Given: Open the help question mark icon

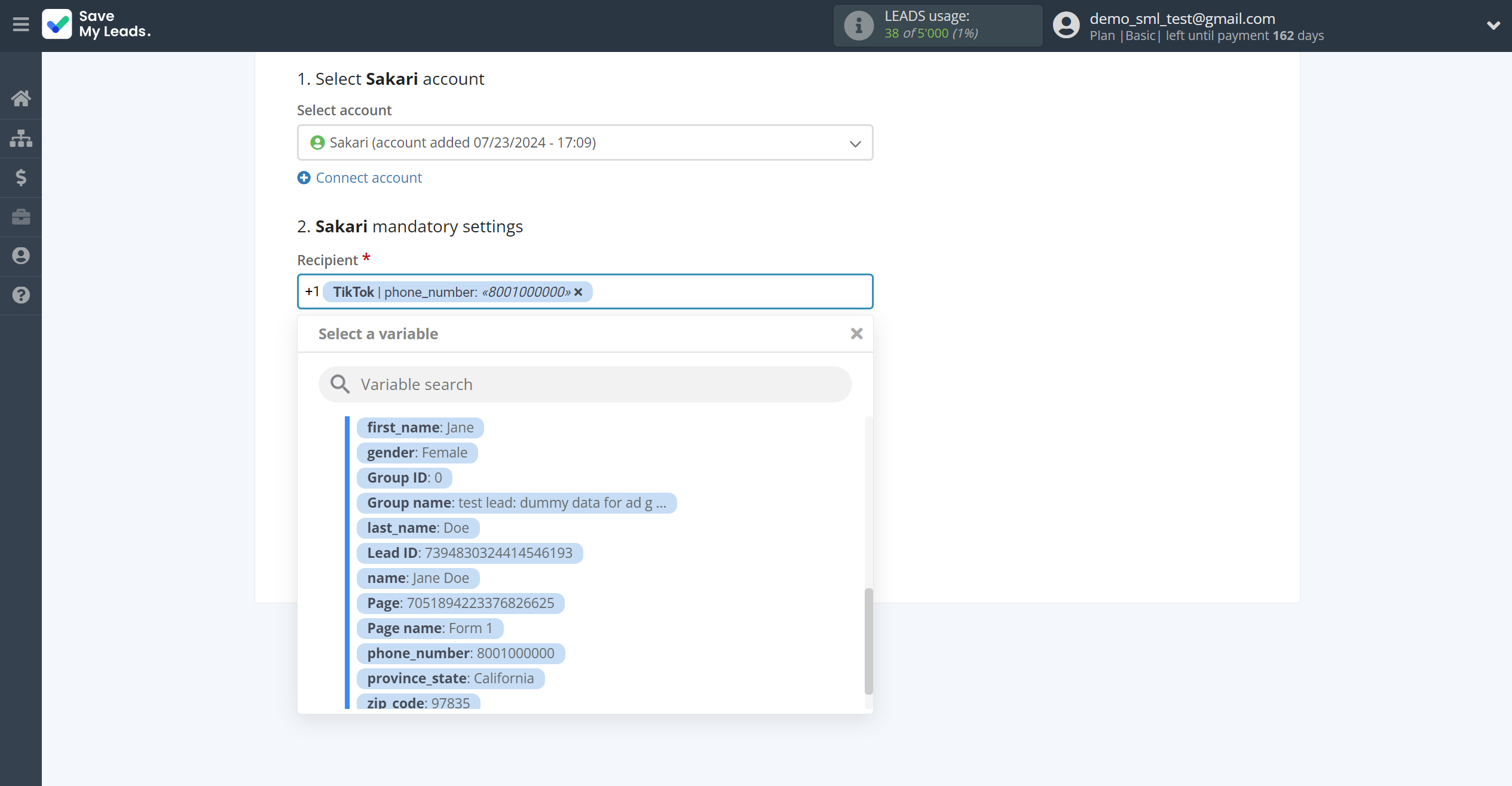Looking at the screenshot, I should pyautogui.click(x=21, y=295).
